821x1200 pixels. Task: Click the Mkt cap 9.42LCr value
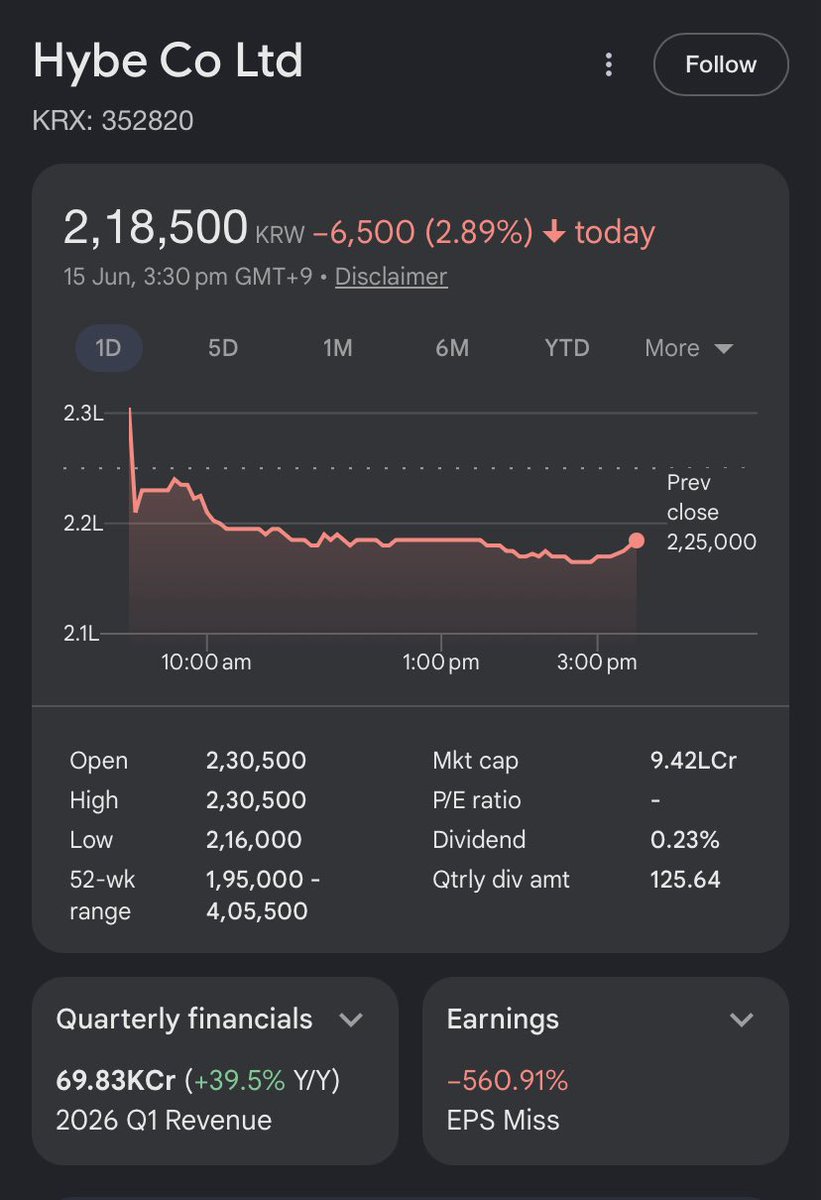click(x=693, y=761)
